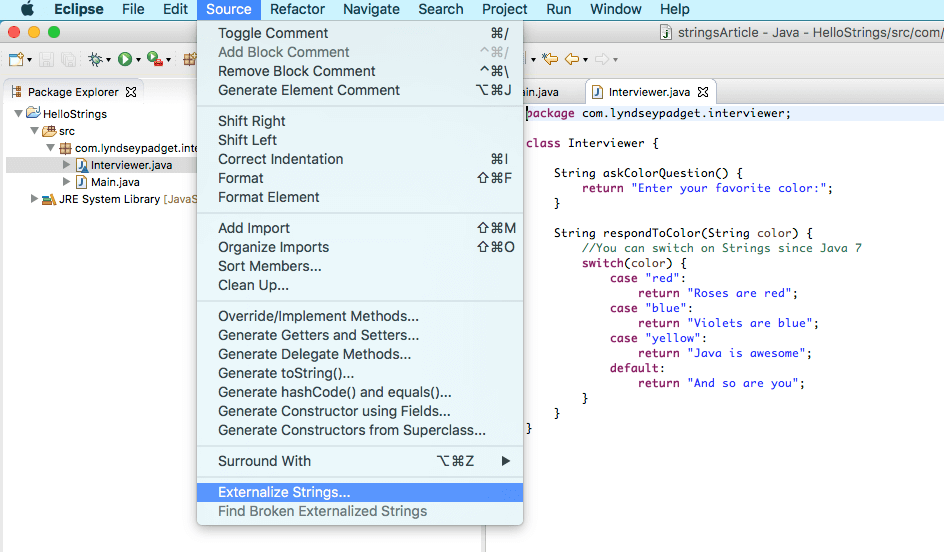Image resolution: width=944 pixels, height=552 pixels.
Task: Expand the JRE System Library node
Action: [34, 199]
